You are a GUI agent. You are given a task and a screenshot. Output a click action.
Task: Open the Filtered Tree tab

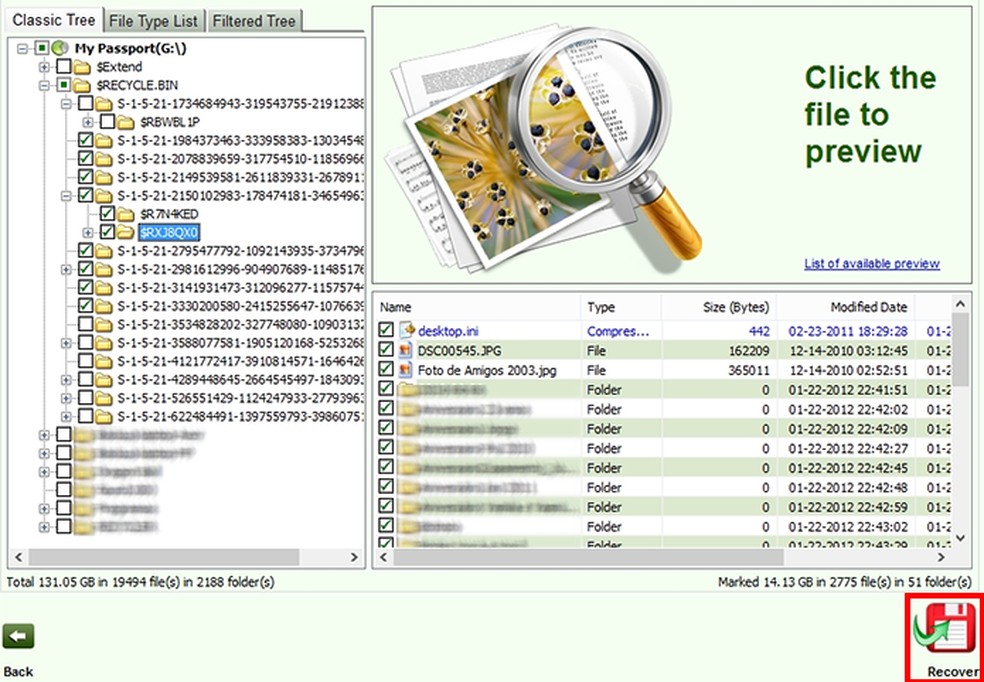[256, 20]
